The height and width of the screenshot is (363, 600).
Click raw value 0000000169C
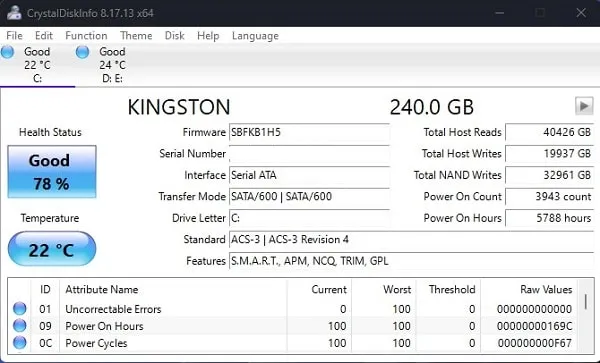(x=535, y=326)
